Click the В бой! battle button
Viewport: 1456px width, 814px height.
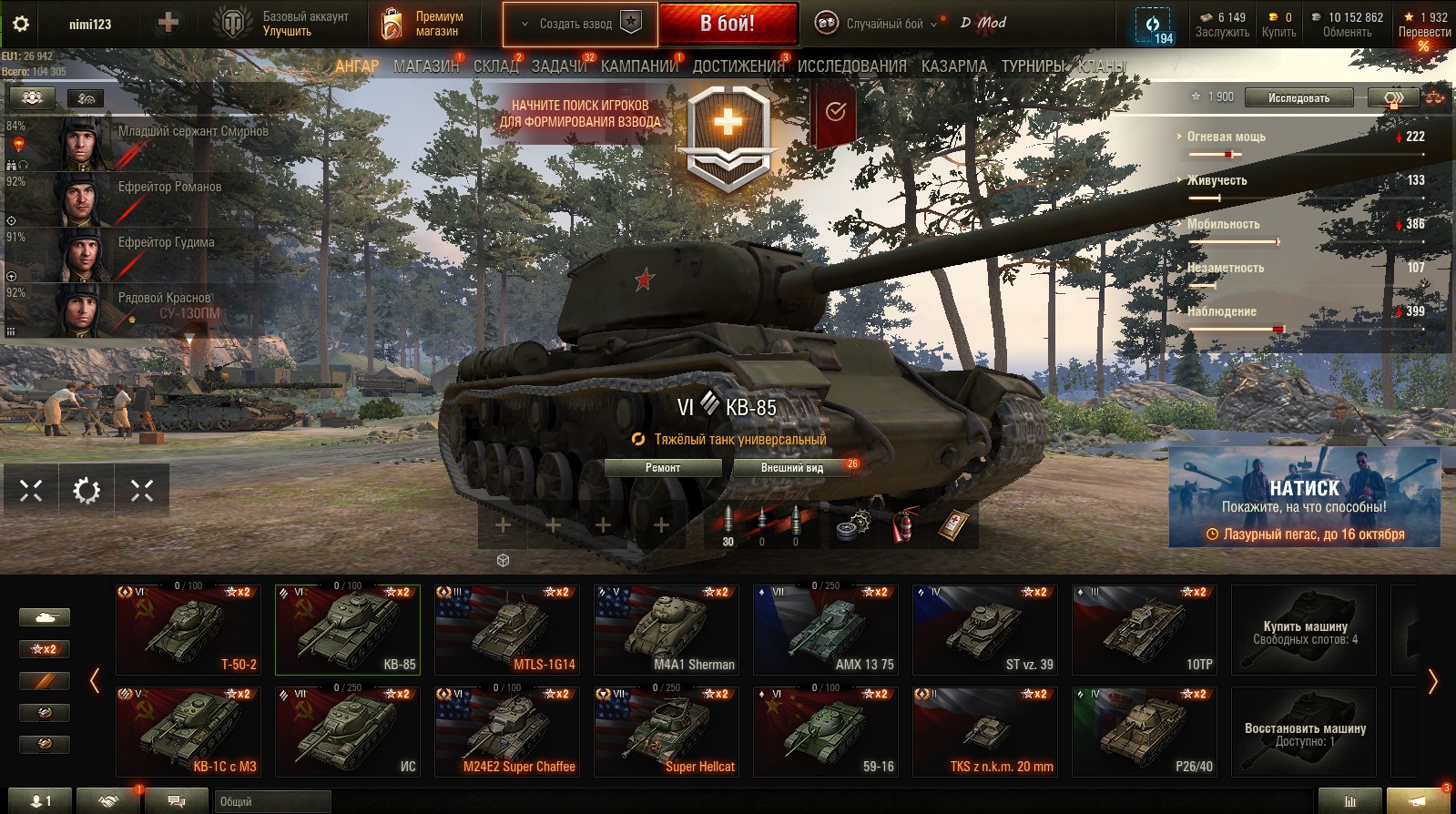coord(728,24)
